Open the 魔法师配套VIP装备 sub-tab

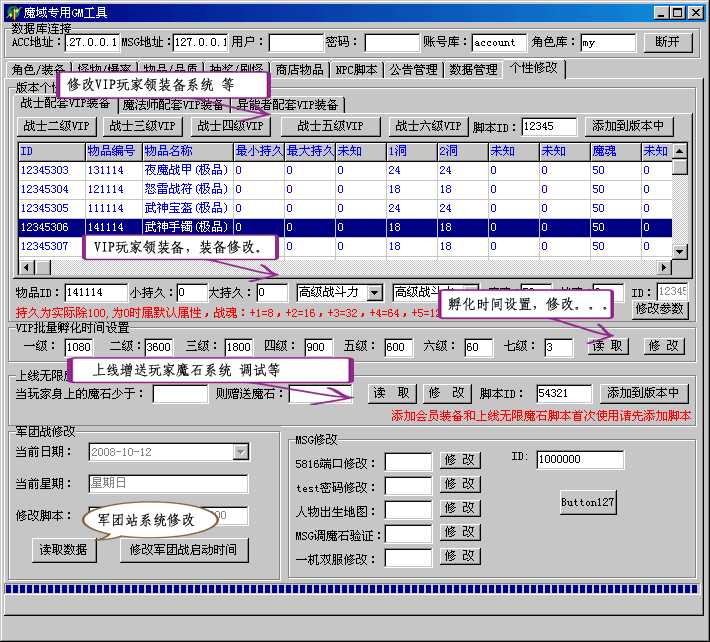[174, 104]
